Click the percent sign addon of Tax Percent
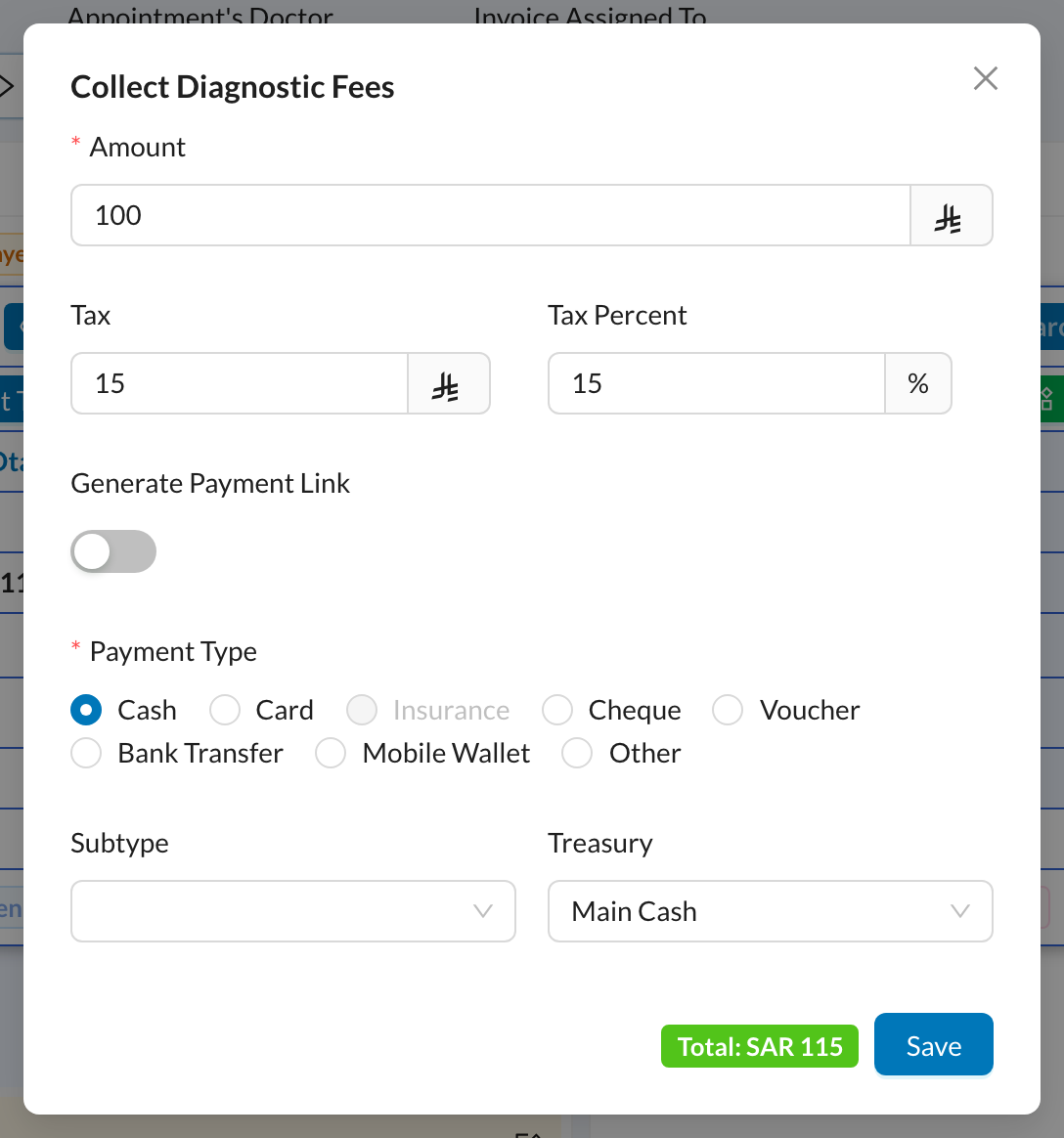 point(918,383)
